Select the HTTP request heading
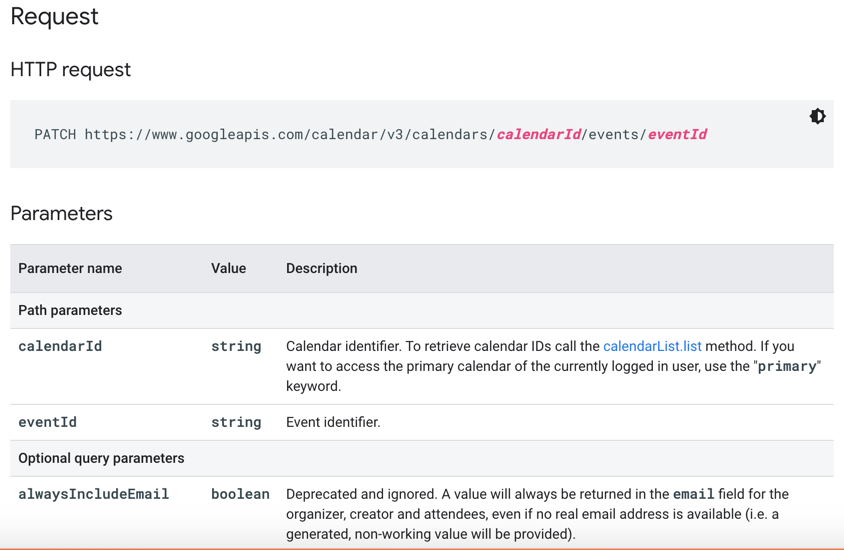 click(x=71, y=69)
